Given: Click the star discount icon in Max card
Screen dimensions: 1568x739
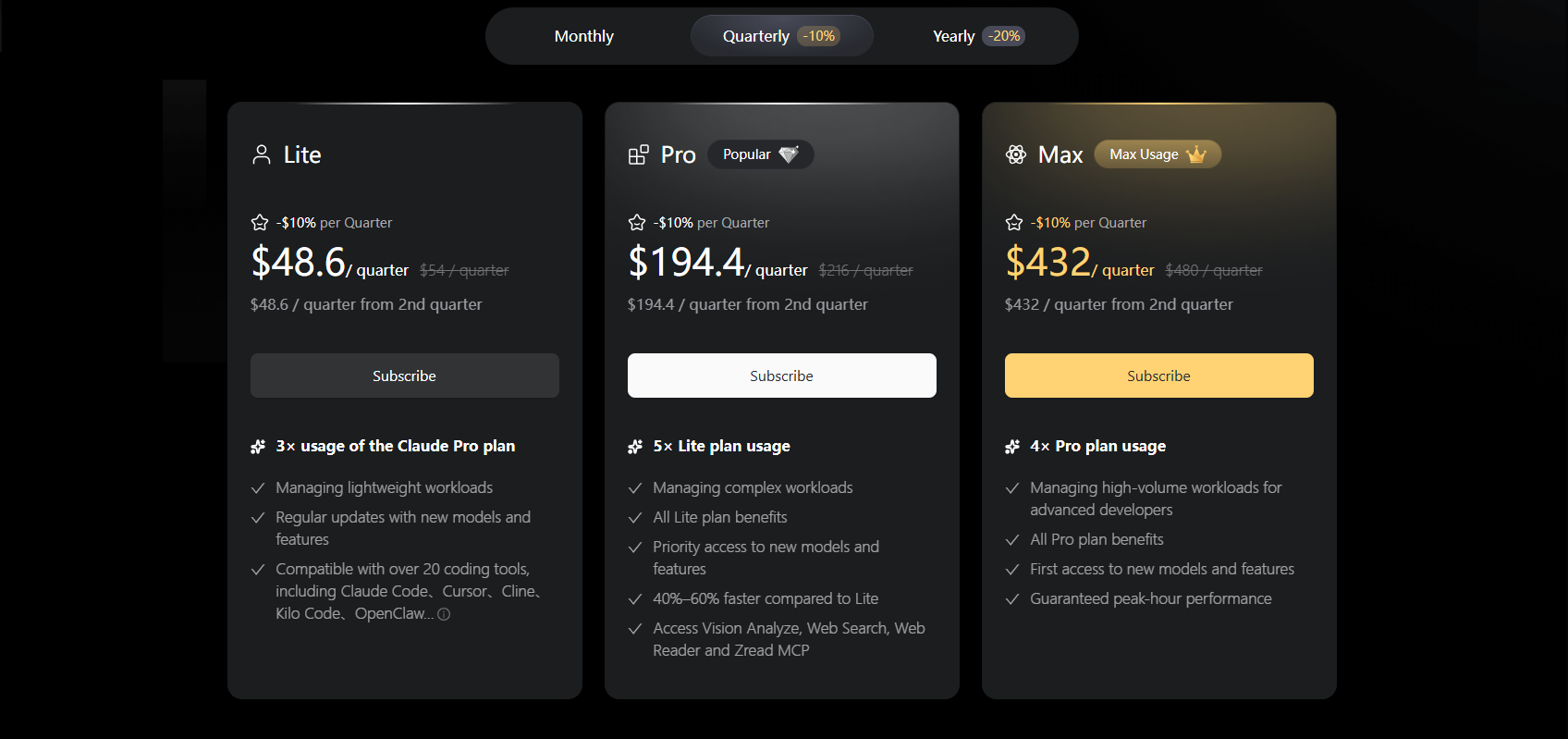Looking at the screenshot, I should tap(1014, 223).
